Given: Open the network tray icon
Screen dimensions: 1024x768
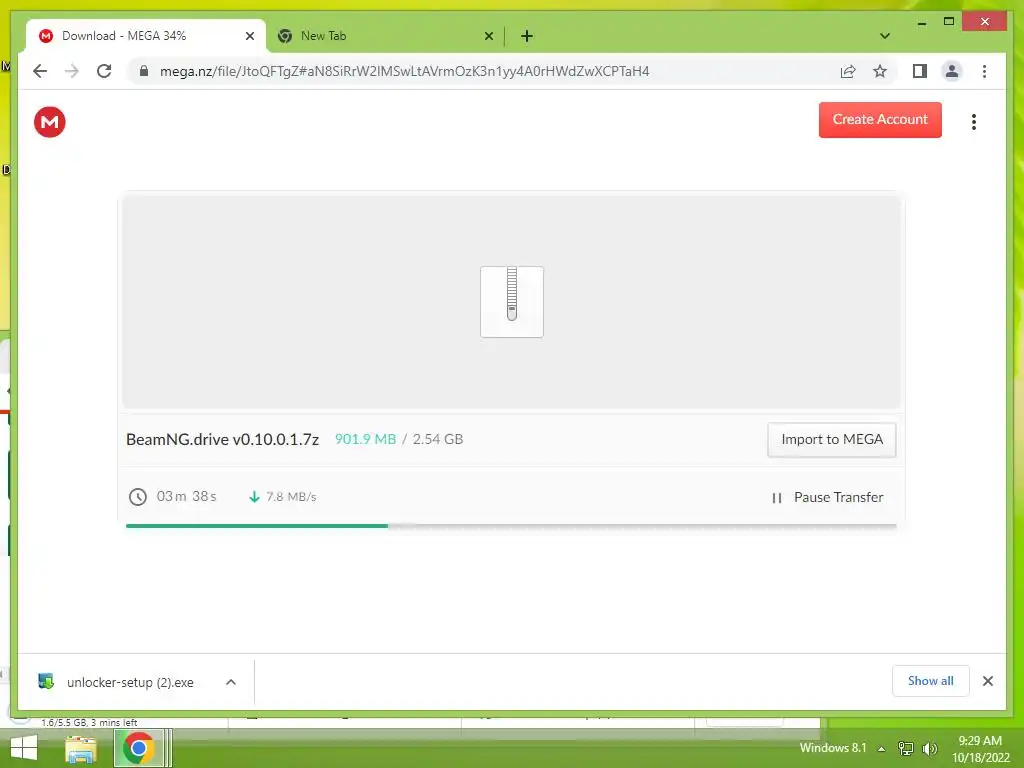Looking at the screenshot, I should pos(906,748).
